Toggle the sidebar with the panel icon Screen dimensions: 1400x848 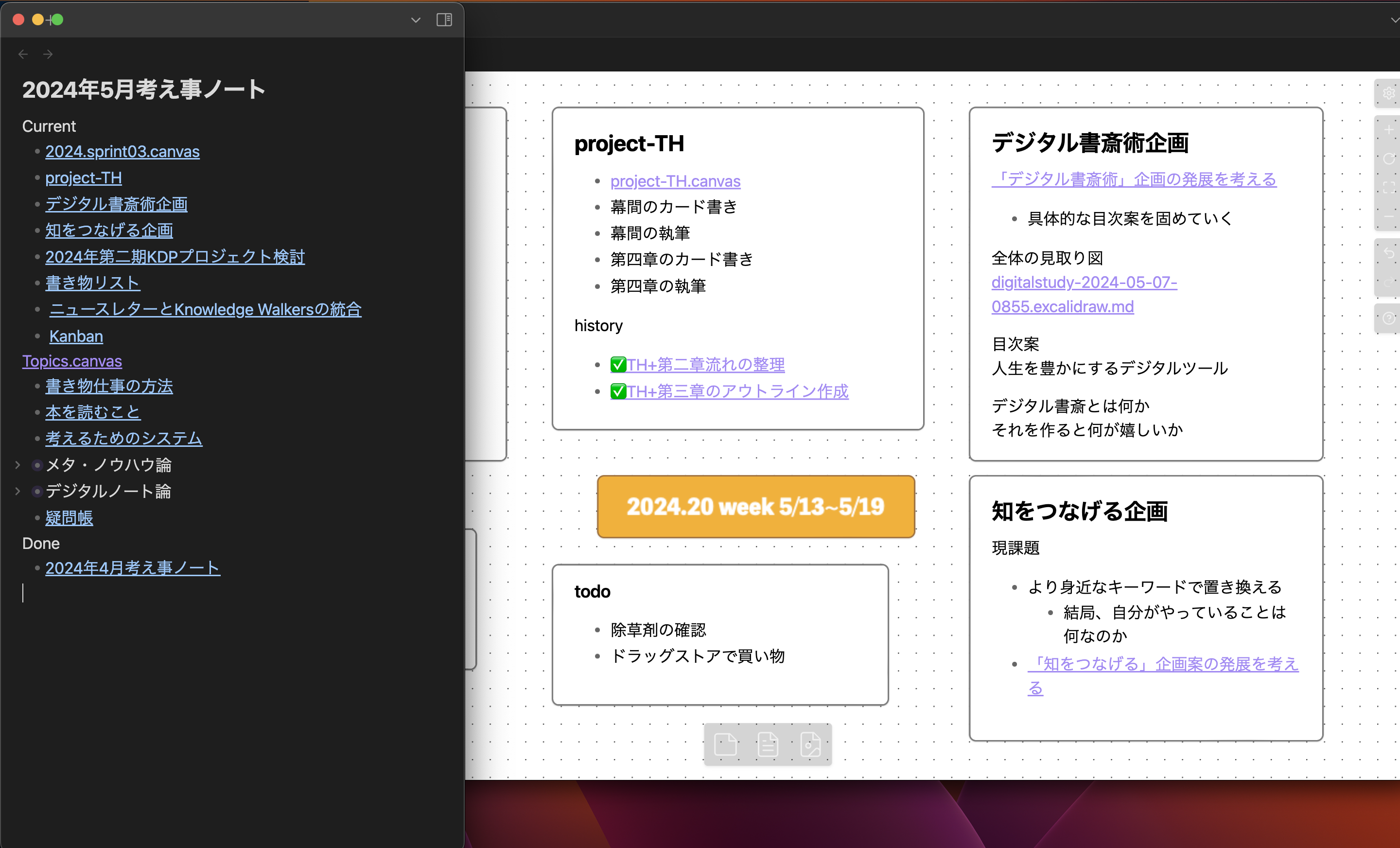coord(444,20)
